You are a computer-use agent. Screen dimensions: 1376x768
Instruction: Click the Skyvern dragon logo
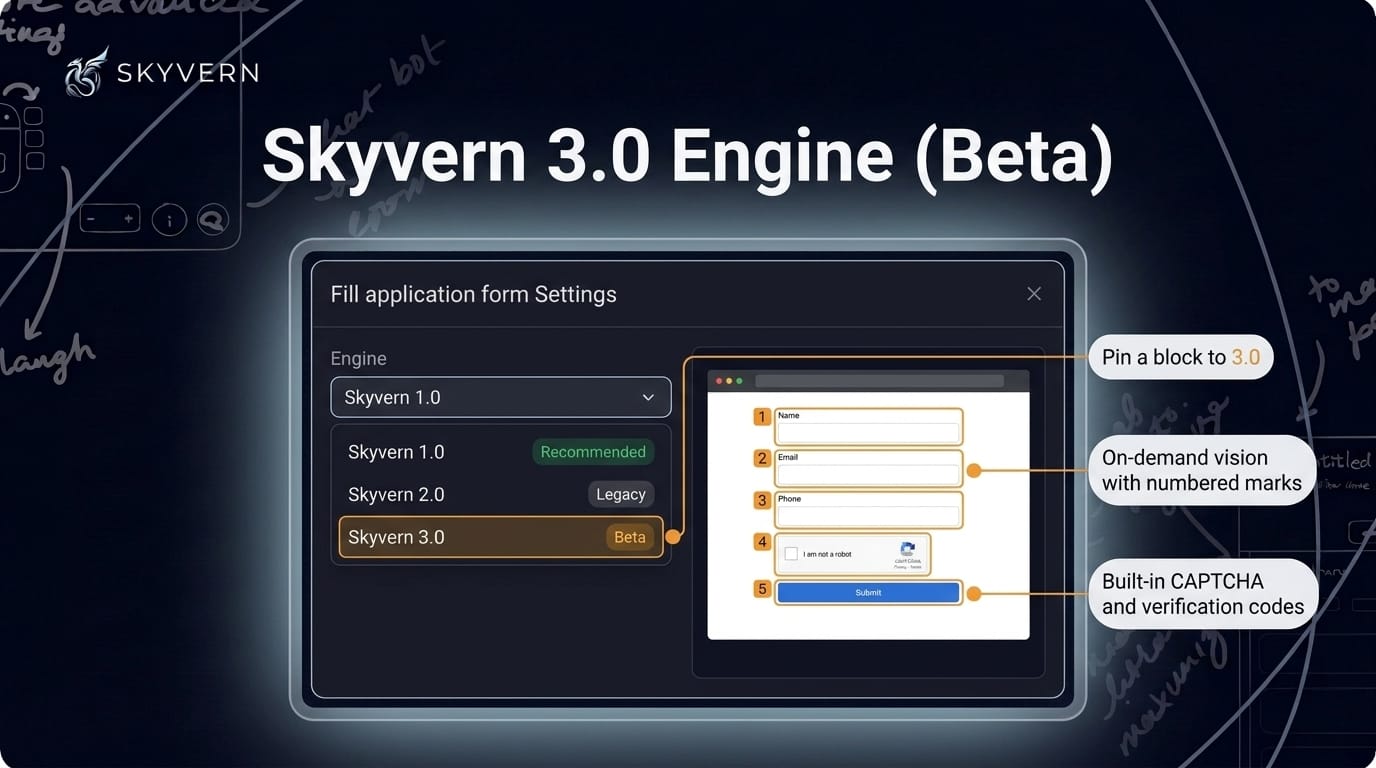[86, 72]
